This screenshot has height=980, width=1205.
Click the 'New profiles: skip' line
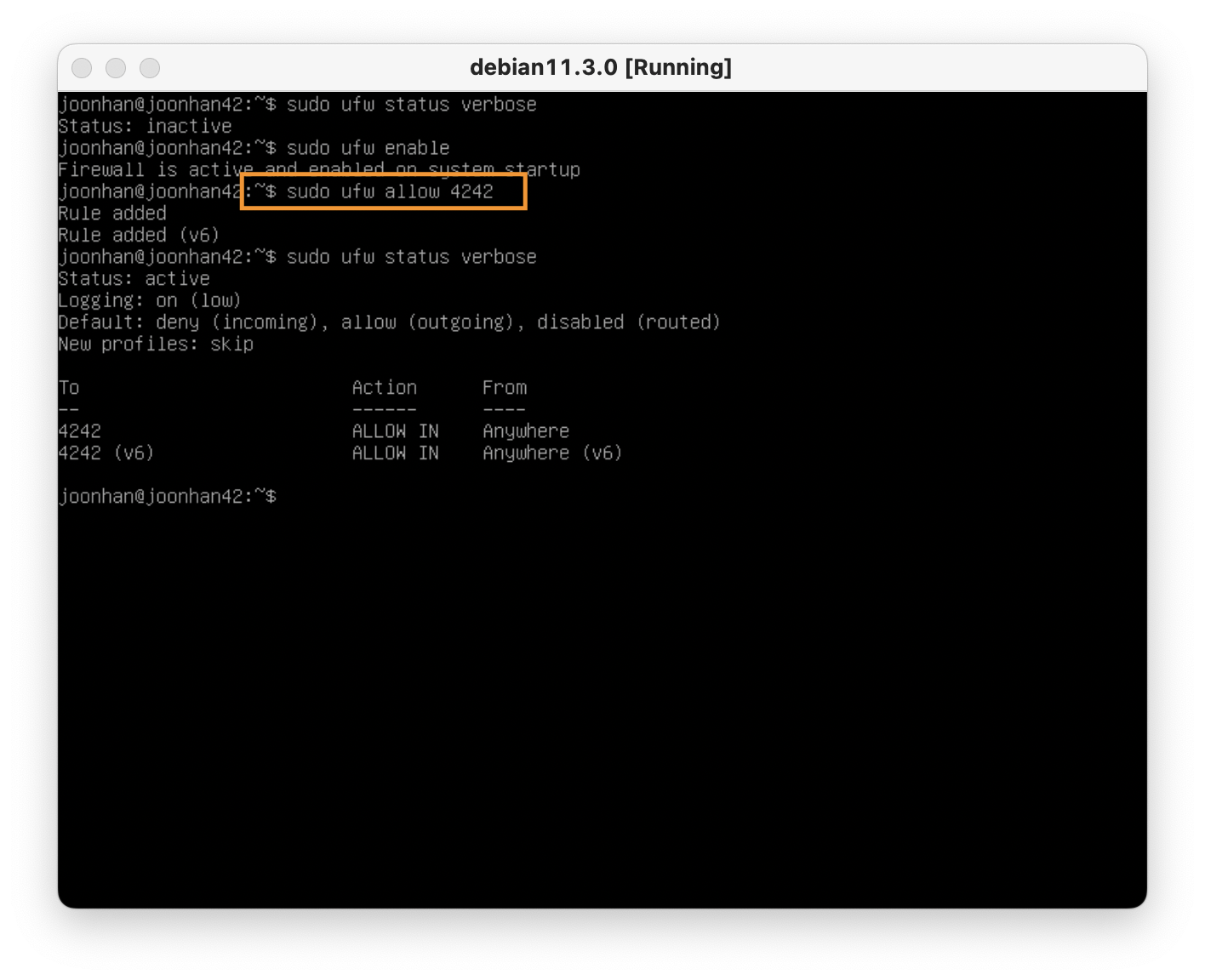pyautogui.click(x=156, y=345)
